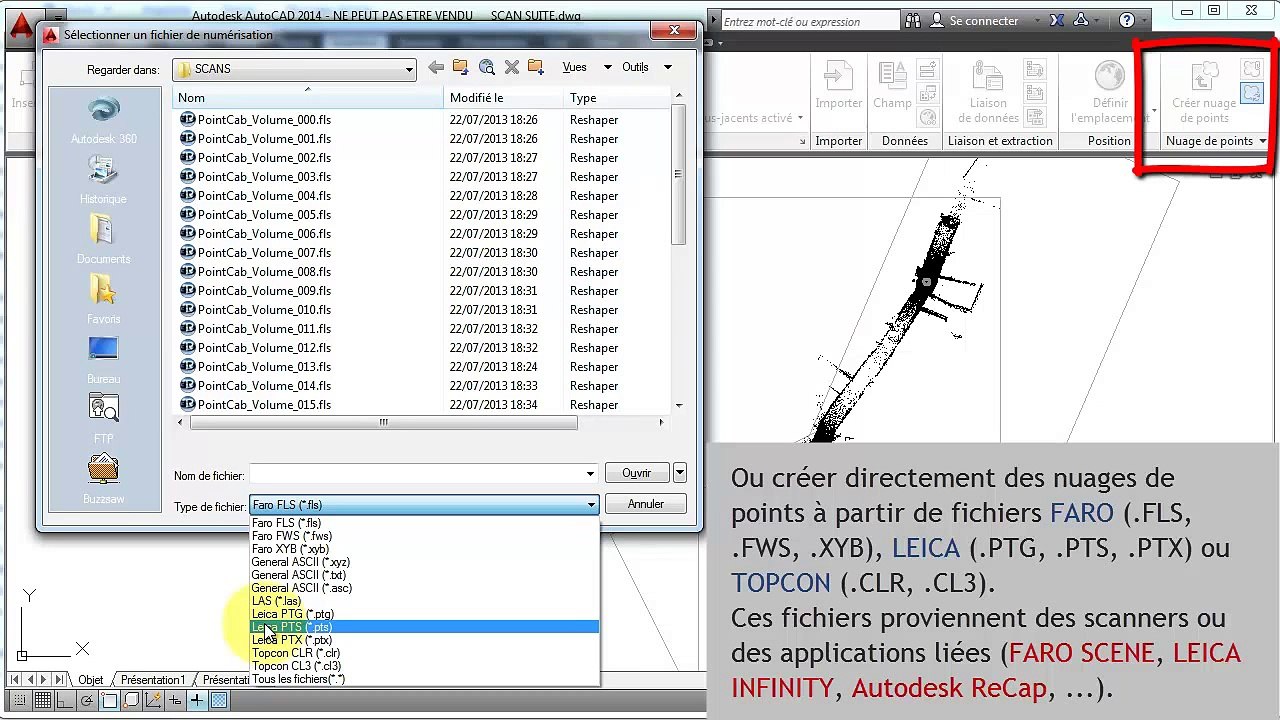Delete the selected file with the X icon

click(x=512, y=67)
